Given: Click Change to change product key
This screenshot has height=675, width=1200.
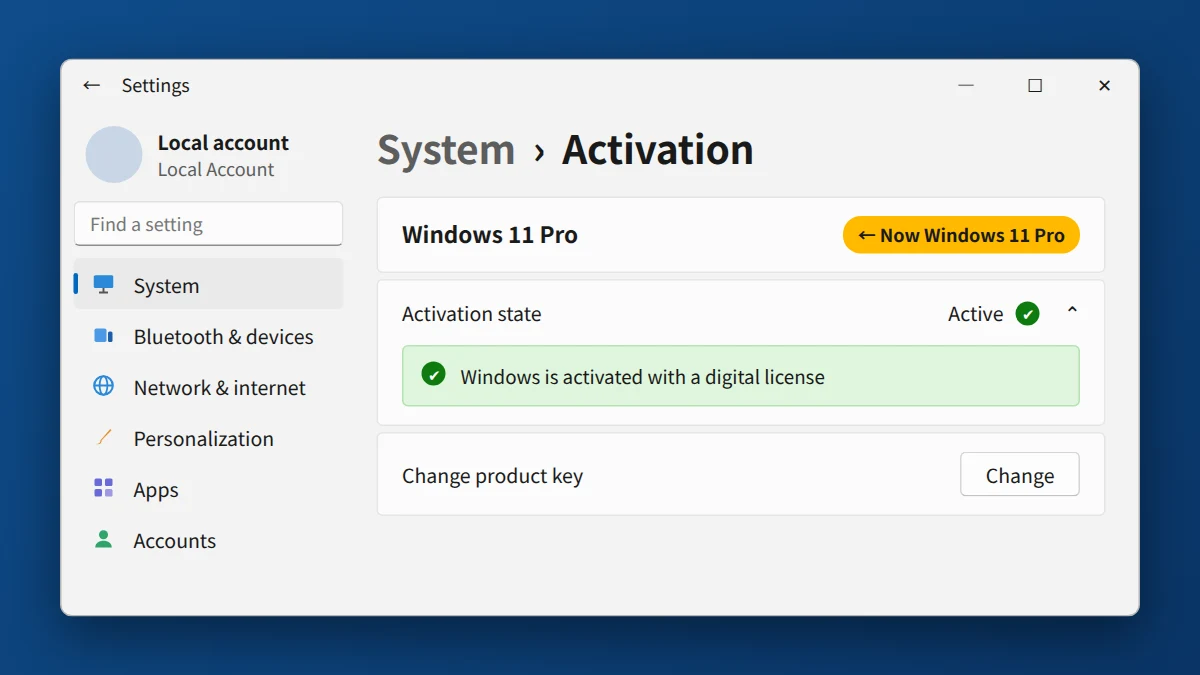Looking at the screenshot, I should [x=1020, y=475].
